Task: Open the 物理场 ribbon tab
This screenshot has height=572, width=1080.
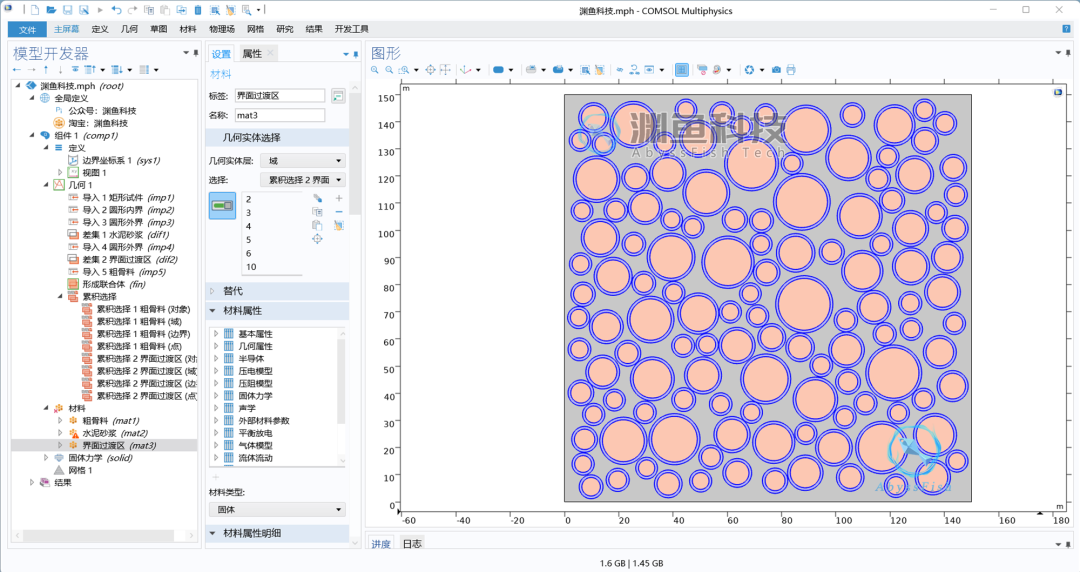Action: (x=222, y=29)
